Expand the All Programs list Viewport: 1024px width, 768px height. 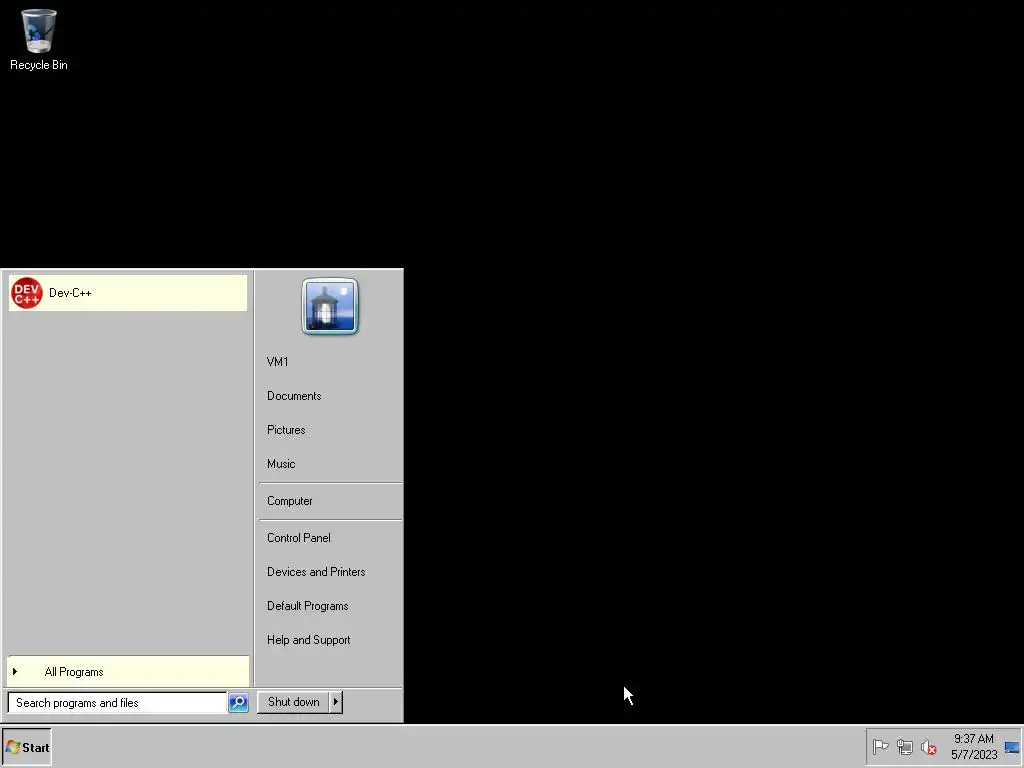tap(128, 671)
